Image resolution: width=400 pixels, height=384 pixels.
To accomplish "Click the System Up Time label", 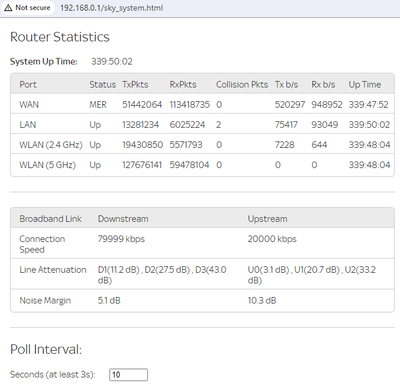I will click(x=44, y=62).
